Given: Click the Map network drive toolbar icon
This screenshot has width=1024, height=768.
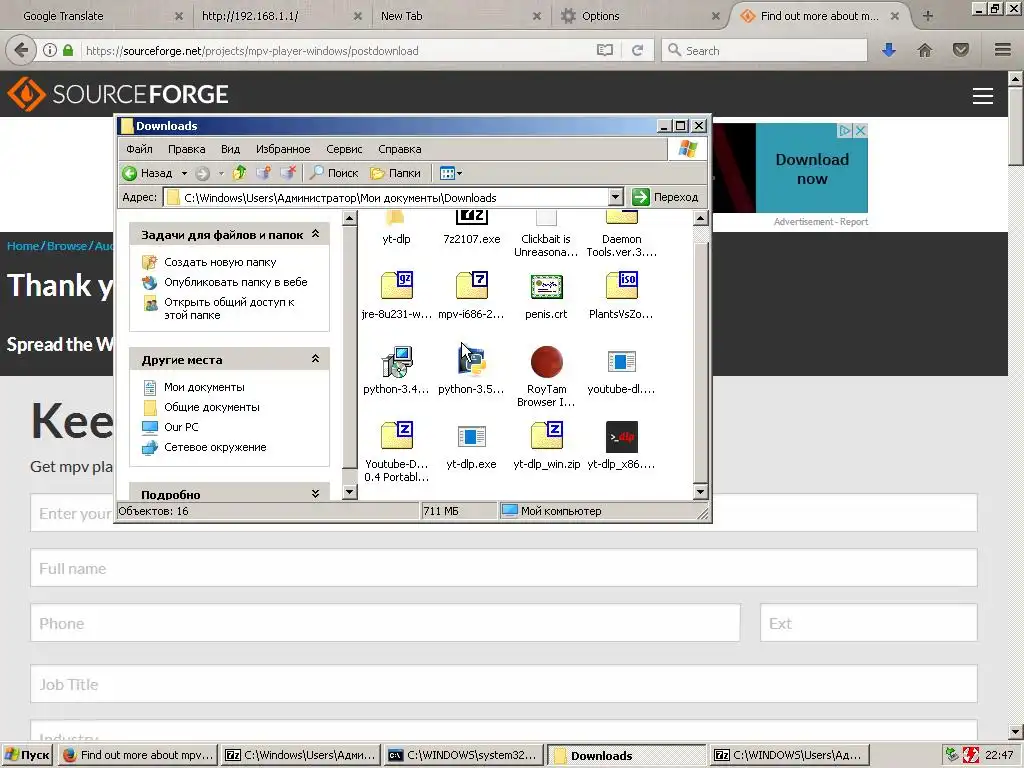Looking at the screenshot, I should (263, 173).
